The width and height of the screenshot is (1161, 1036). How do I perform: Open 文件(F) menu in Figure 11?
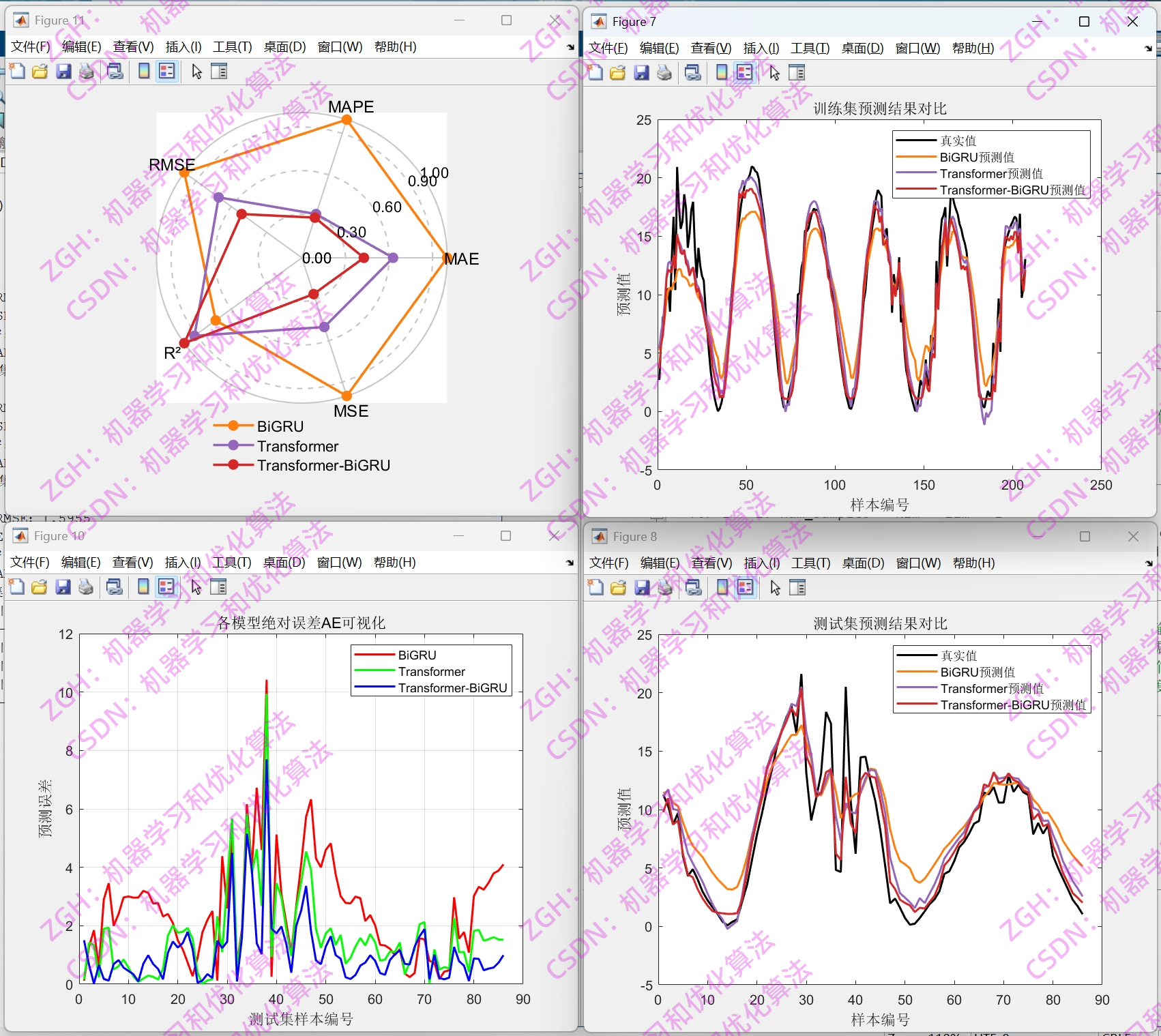click(31, 47)
